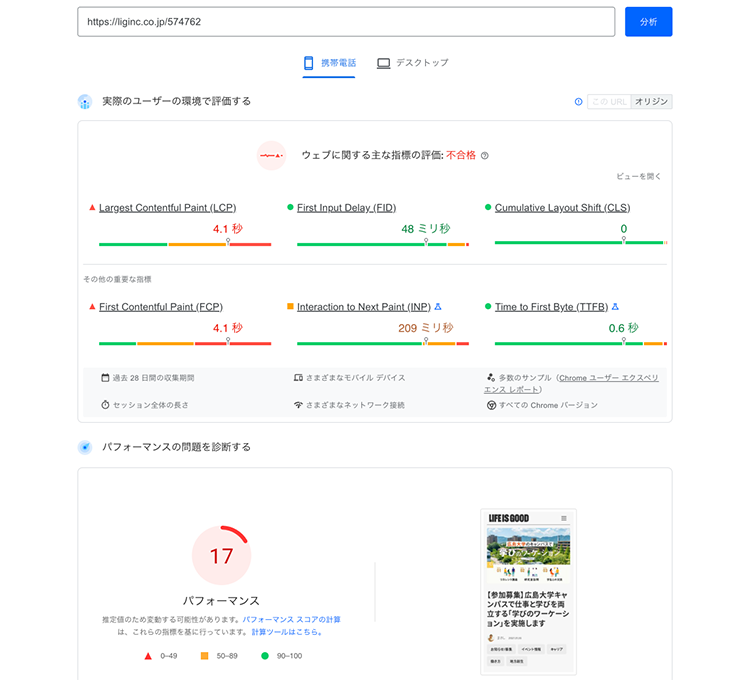
Task: Click the orange square beside INP
Action: click(x=290, y=306)
